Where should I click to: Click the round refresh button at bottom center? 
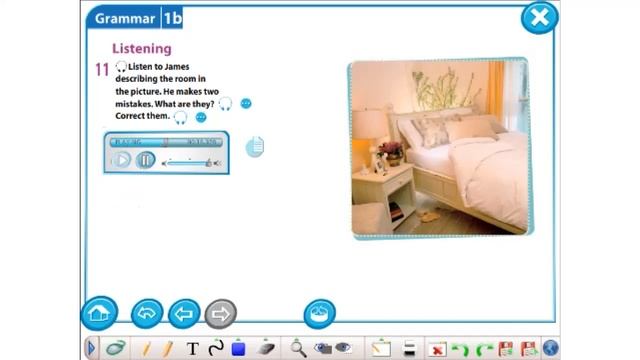click(x=320, y=313)
